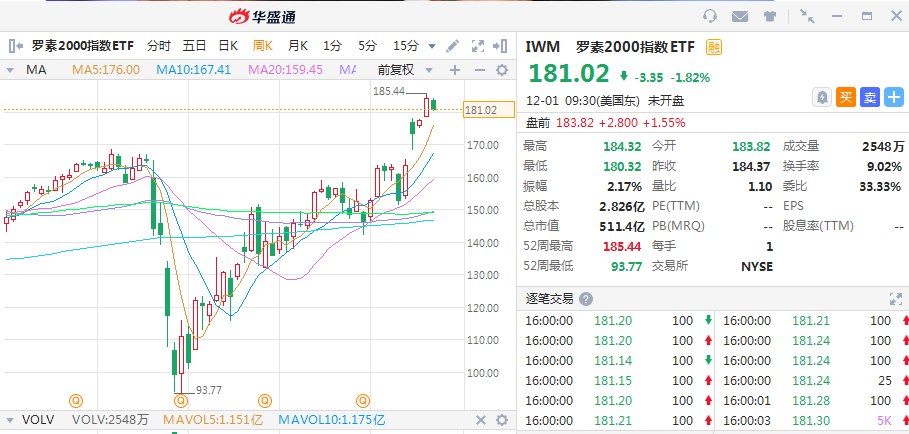
Task: Open the skin theme shirt icon
Action: pyautogui.click(x=769, y=16)
